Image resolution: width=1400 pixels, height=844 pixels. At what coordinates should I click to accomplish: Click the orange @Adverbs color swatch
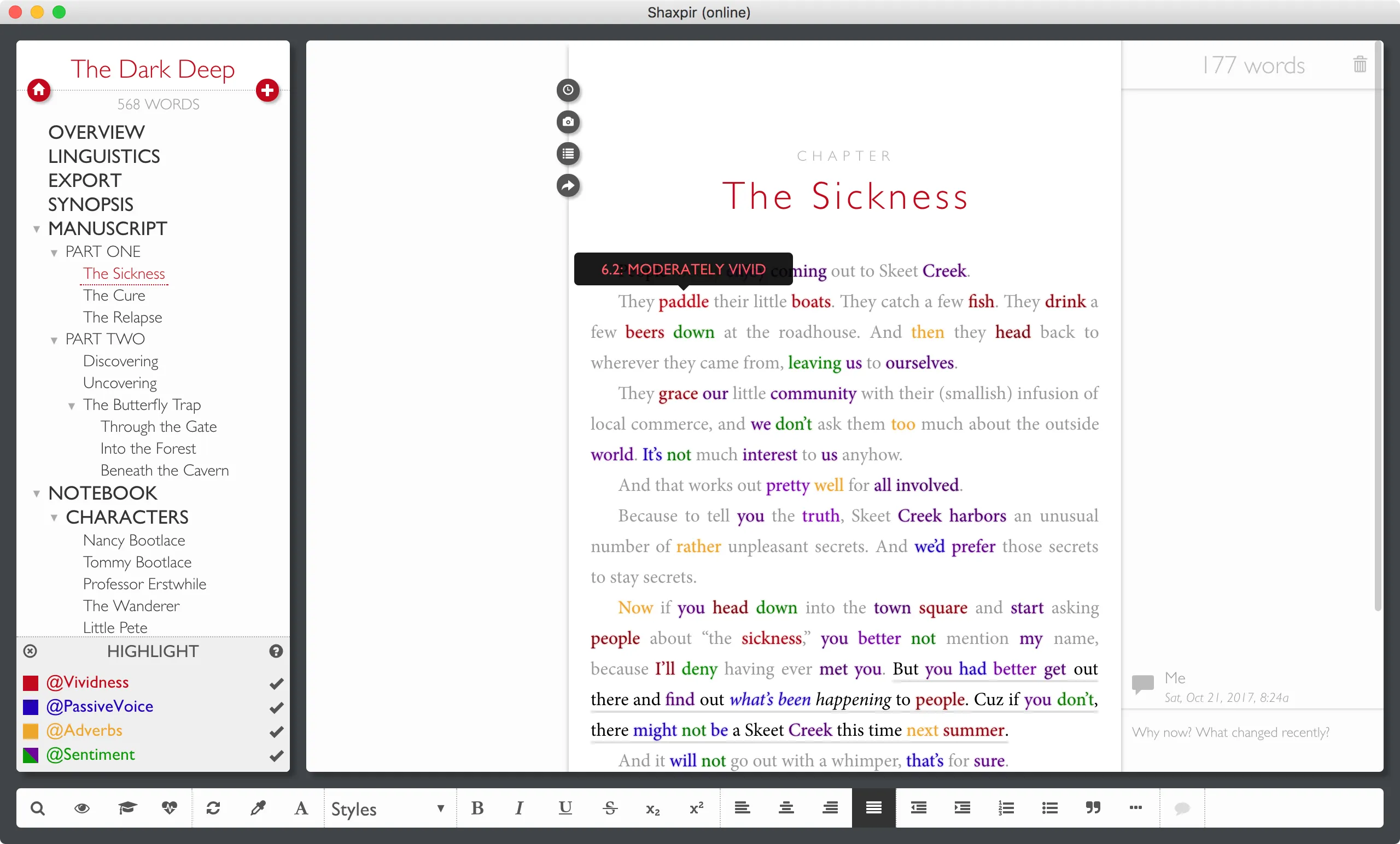31,731
